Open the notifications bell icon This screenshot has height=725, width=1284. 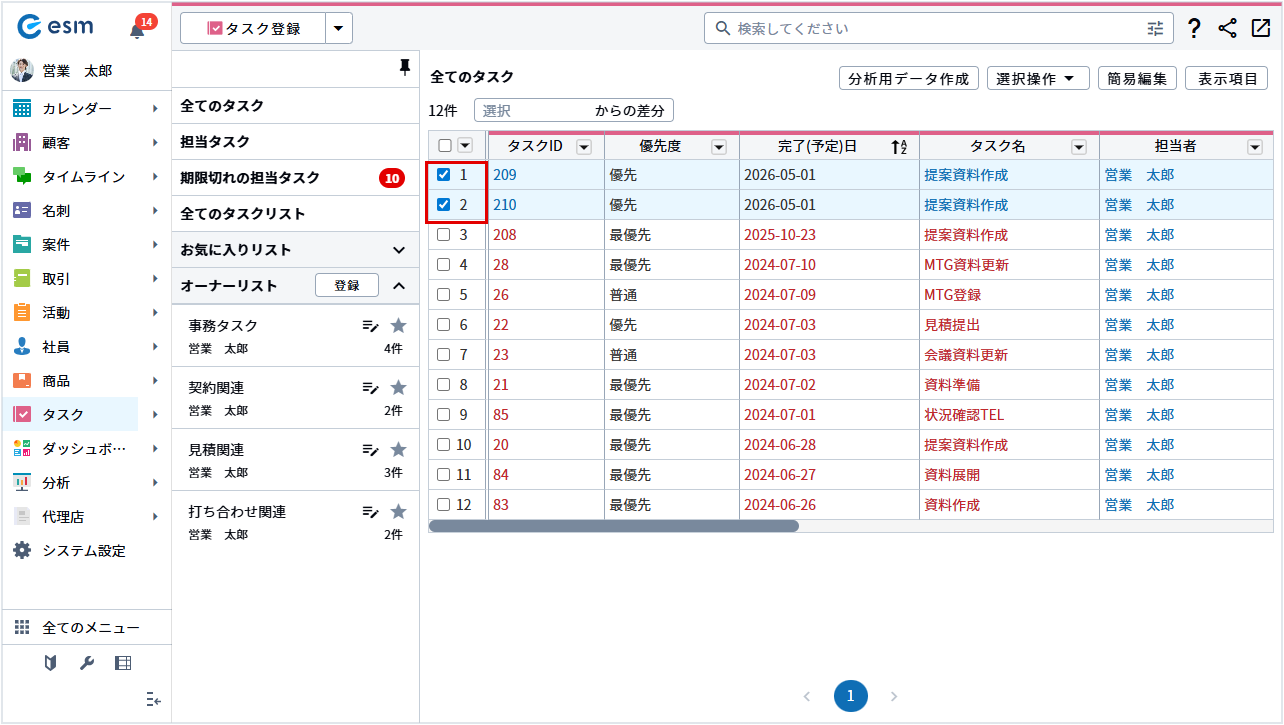(138, 30)
